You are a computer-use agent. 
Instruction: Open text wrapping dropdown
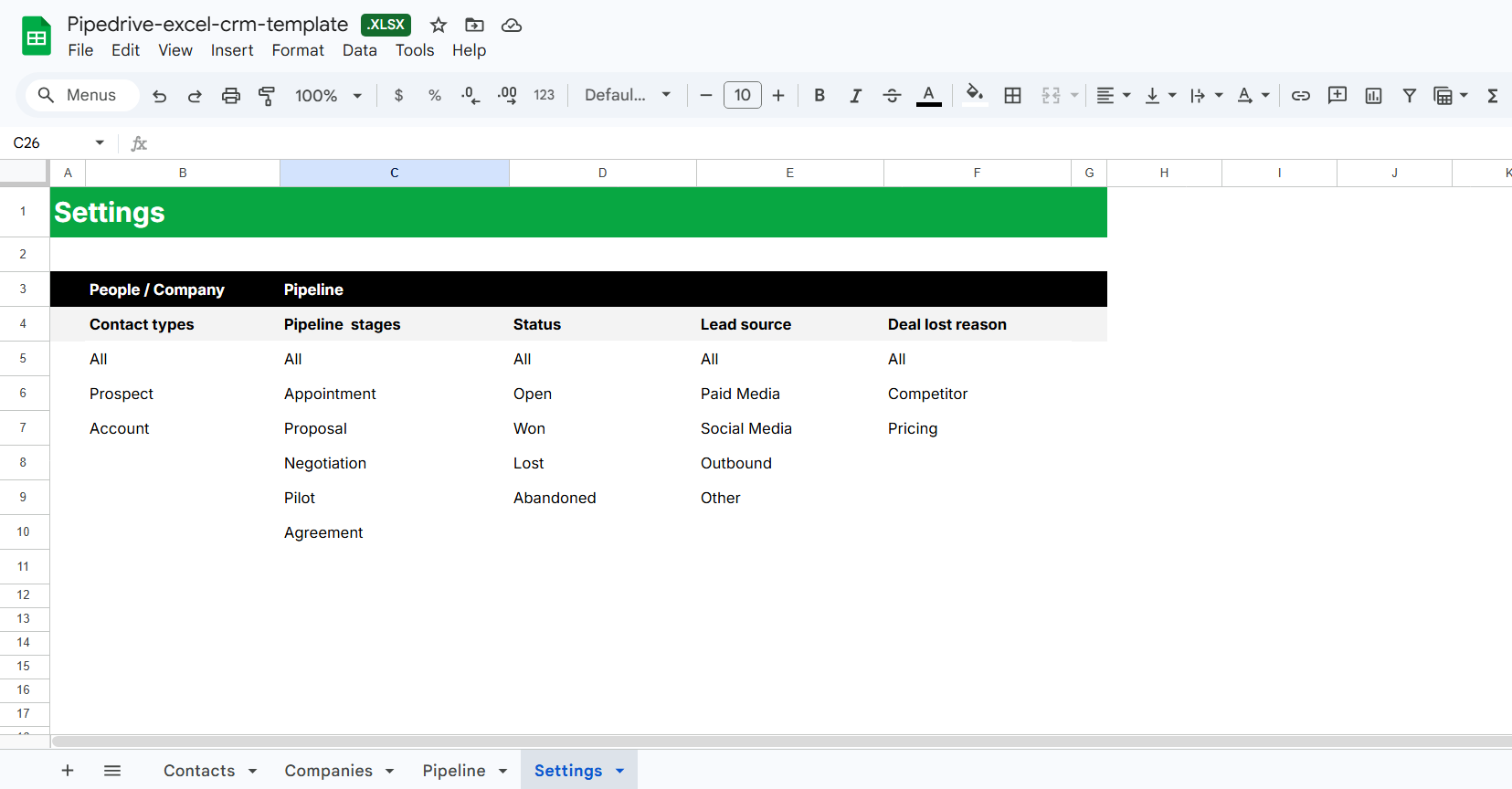tap(1206, 95)
